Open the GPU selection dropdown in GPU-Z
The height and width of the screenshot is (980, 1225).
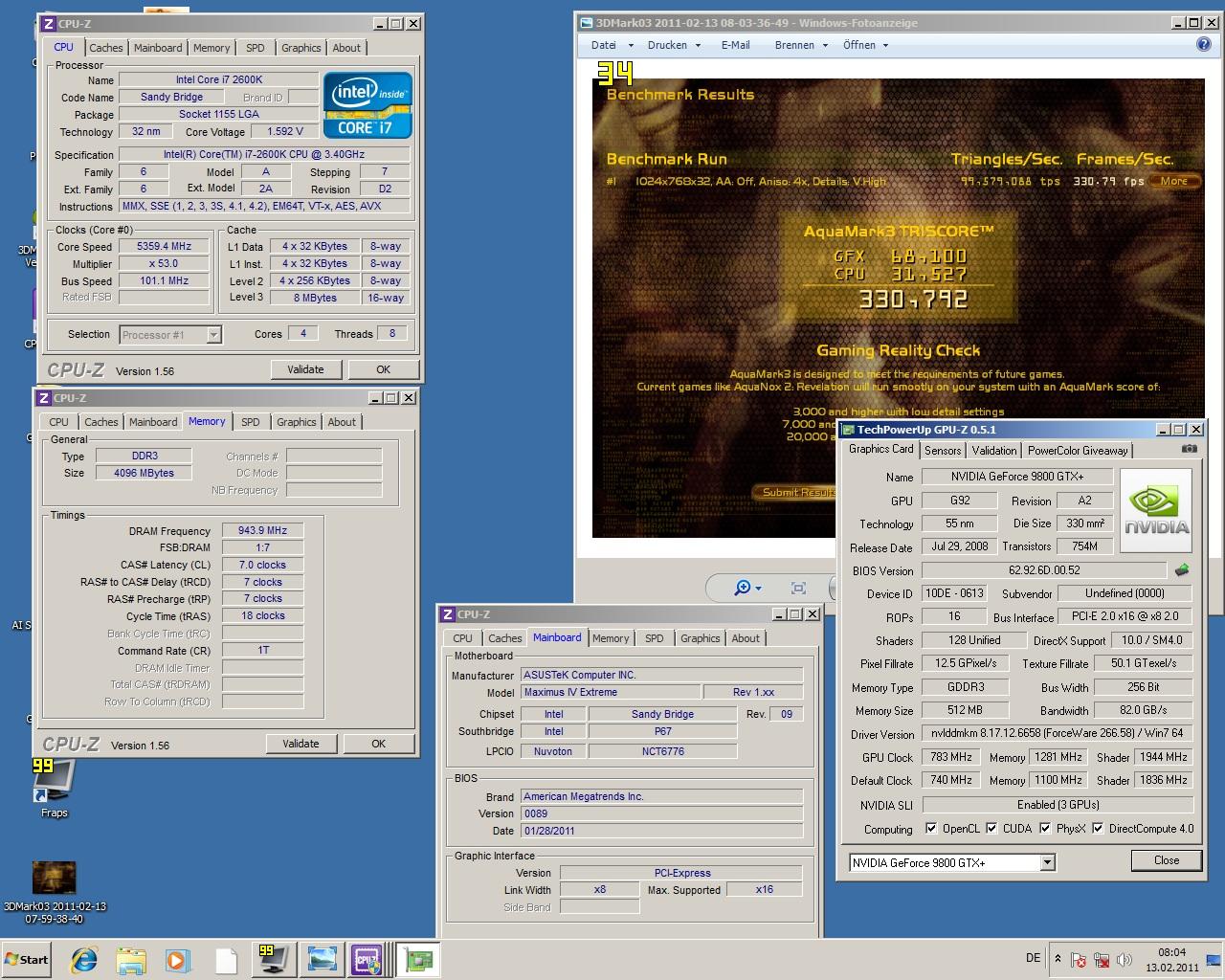(x=1047, y=862)
